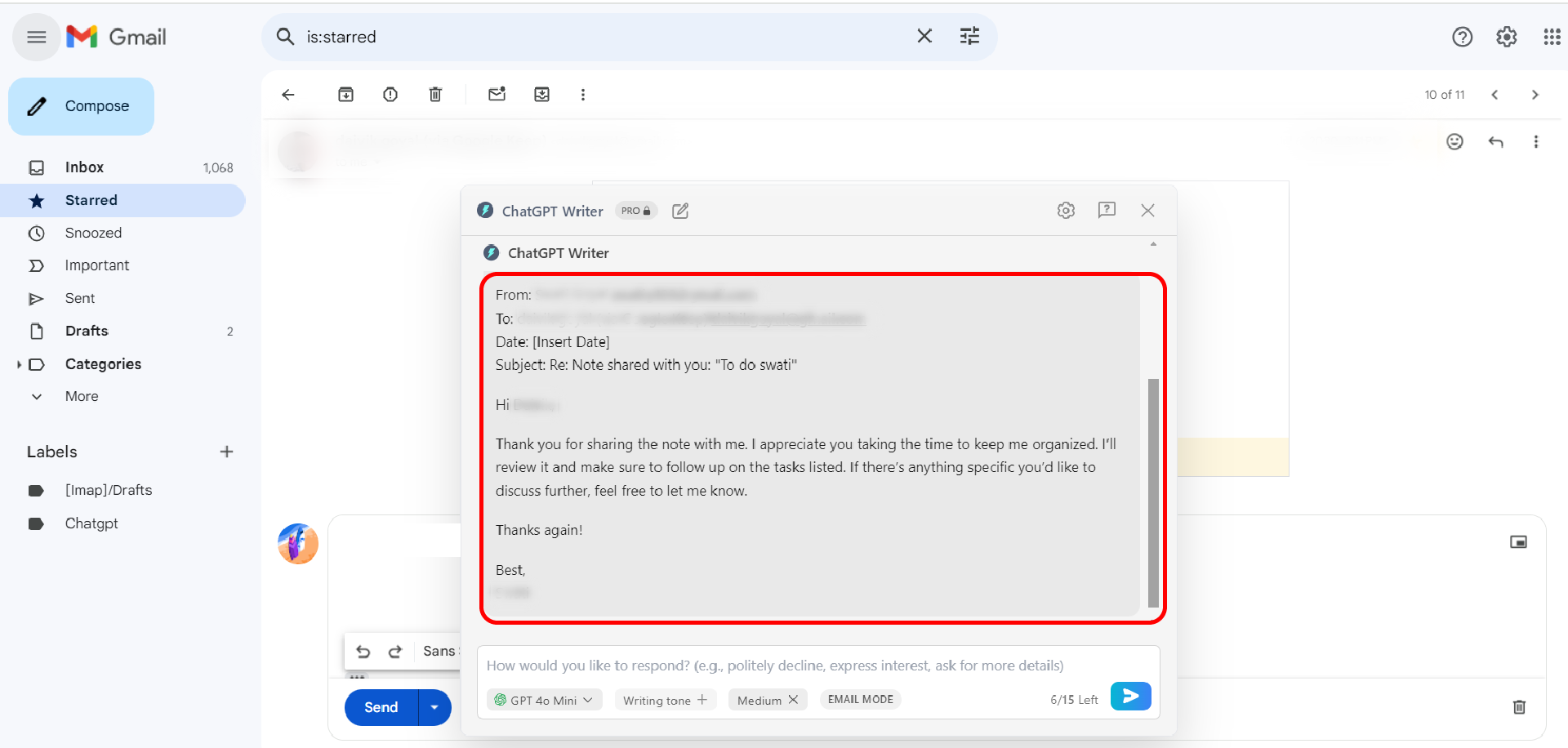Archive this conversation
Screen dimensions: 1568x748
pyautogui.click(x=345, y=95)
